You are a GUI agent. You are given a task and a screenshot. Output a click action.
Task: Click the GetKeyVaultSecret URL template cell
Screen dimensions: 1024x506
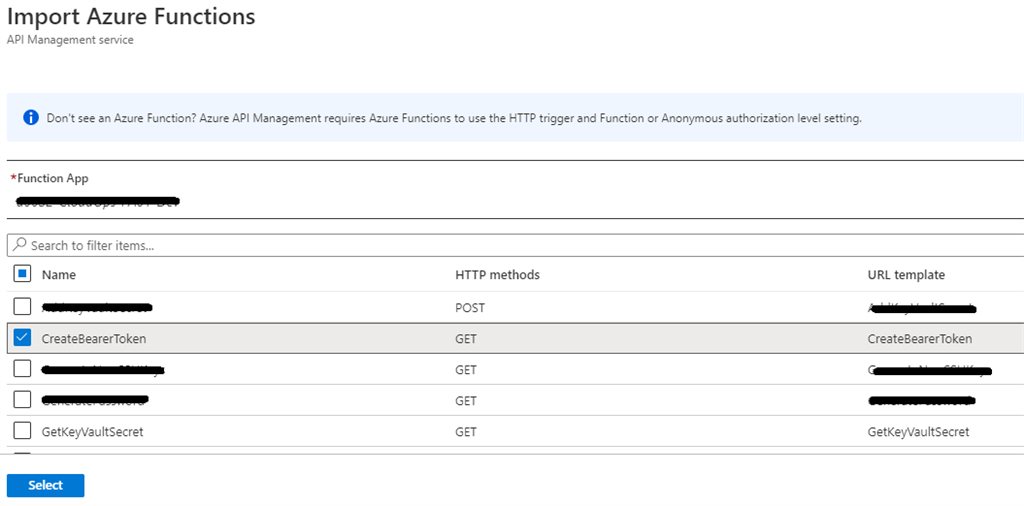[x=918, y=432]
